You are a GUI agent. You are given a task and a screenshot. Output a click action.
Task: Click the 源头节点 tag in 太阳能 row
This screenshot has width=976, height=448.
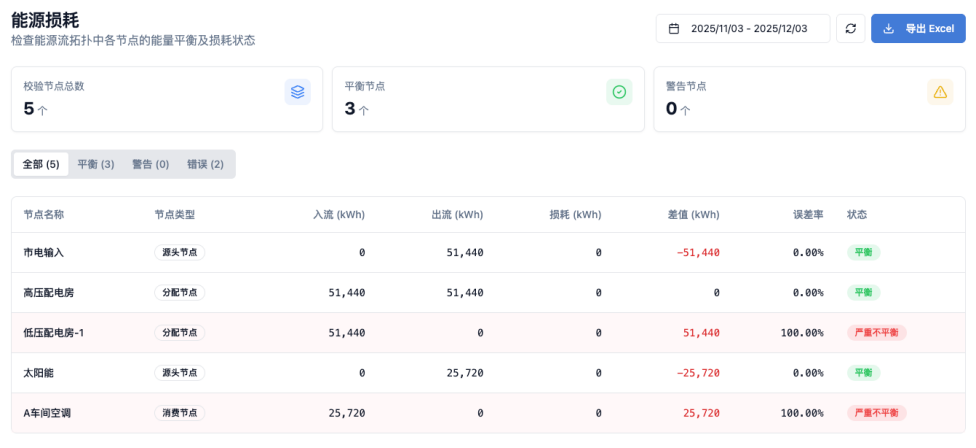[x=180, y=373]
